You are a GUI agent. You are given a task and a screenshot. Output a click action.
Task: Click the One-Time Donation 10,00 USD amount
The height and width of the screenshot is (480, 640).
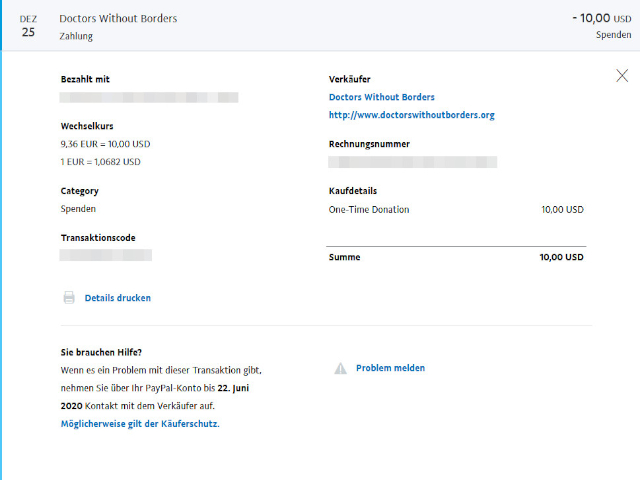pos(562,210)
